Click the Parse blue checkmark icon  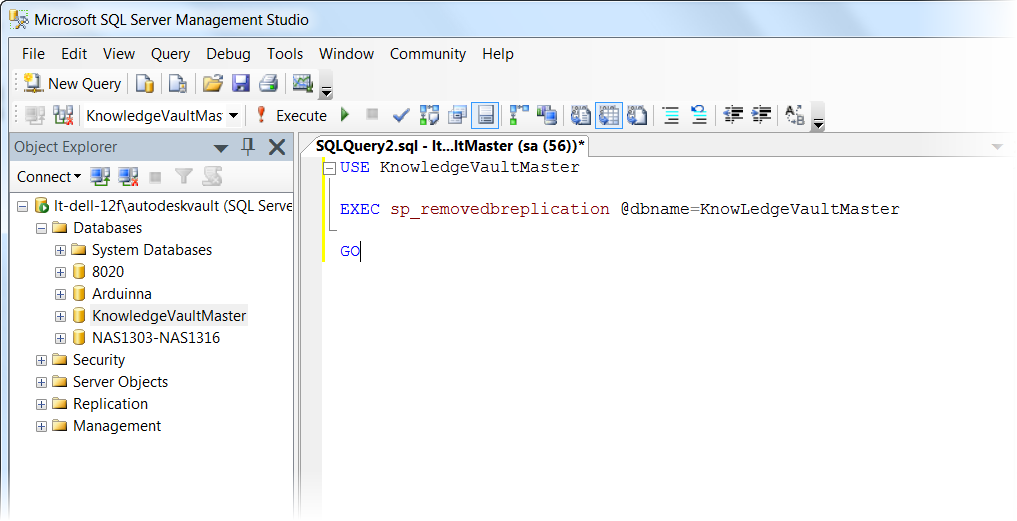point(401,115)
